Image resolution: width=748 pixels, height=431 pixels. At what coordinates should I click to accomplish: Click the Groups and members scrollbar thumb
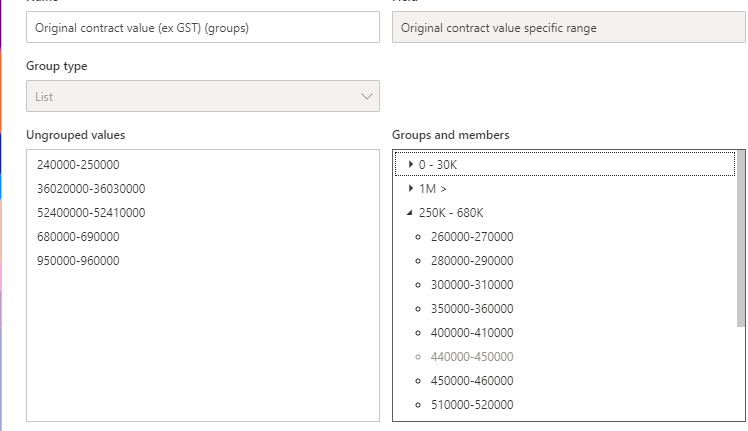[741, 239]
